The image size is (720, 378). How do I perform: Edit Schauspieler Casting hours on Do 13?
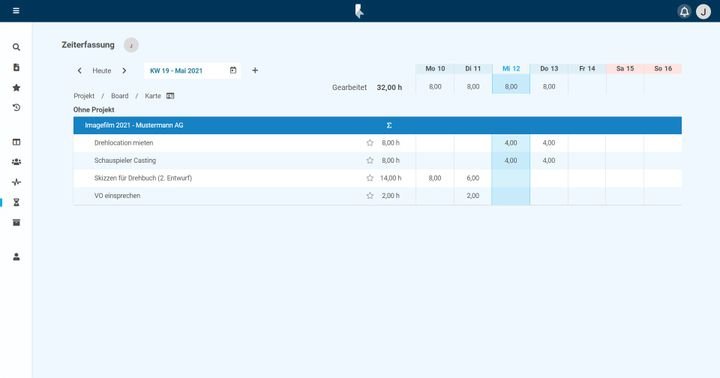click(x=549, y=160)
